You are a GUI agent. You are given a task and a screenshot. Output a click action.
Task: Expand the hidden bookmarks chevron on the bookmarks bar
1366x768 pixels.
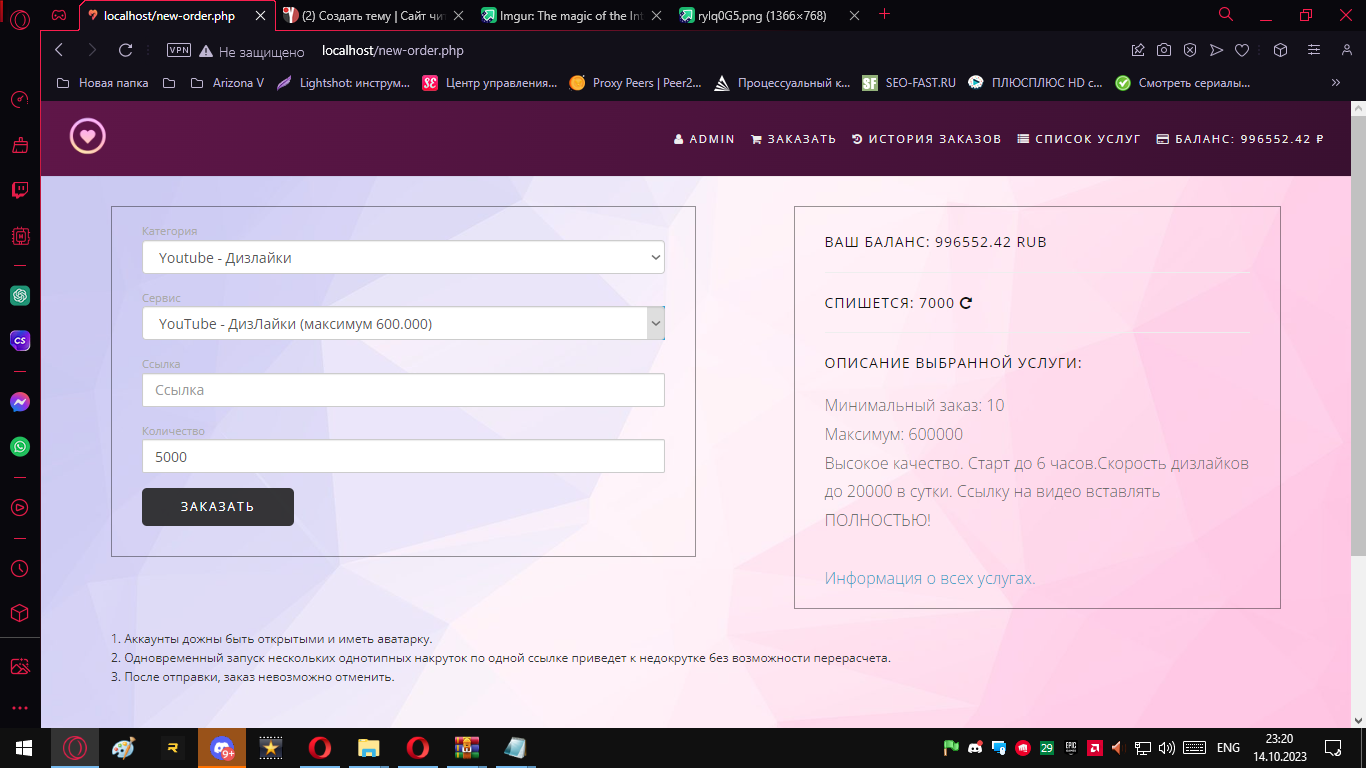pos(1335,83)
